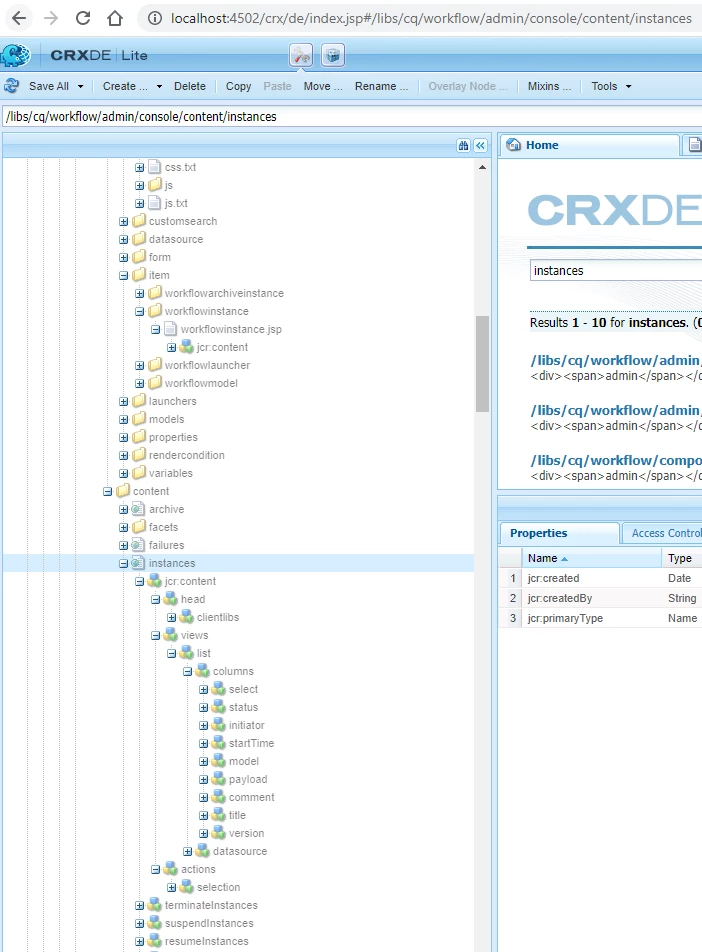Go to browser home icon
702x952 pixels.
(x=115, y=18)
